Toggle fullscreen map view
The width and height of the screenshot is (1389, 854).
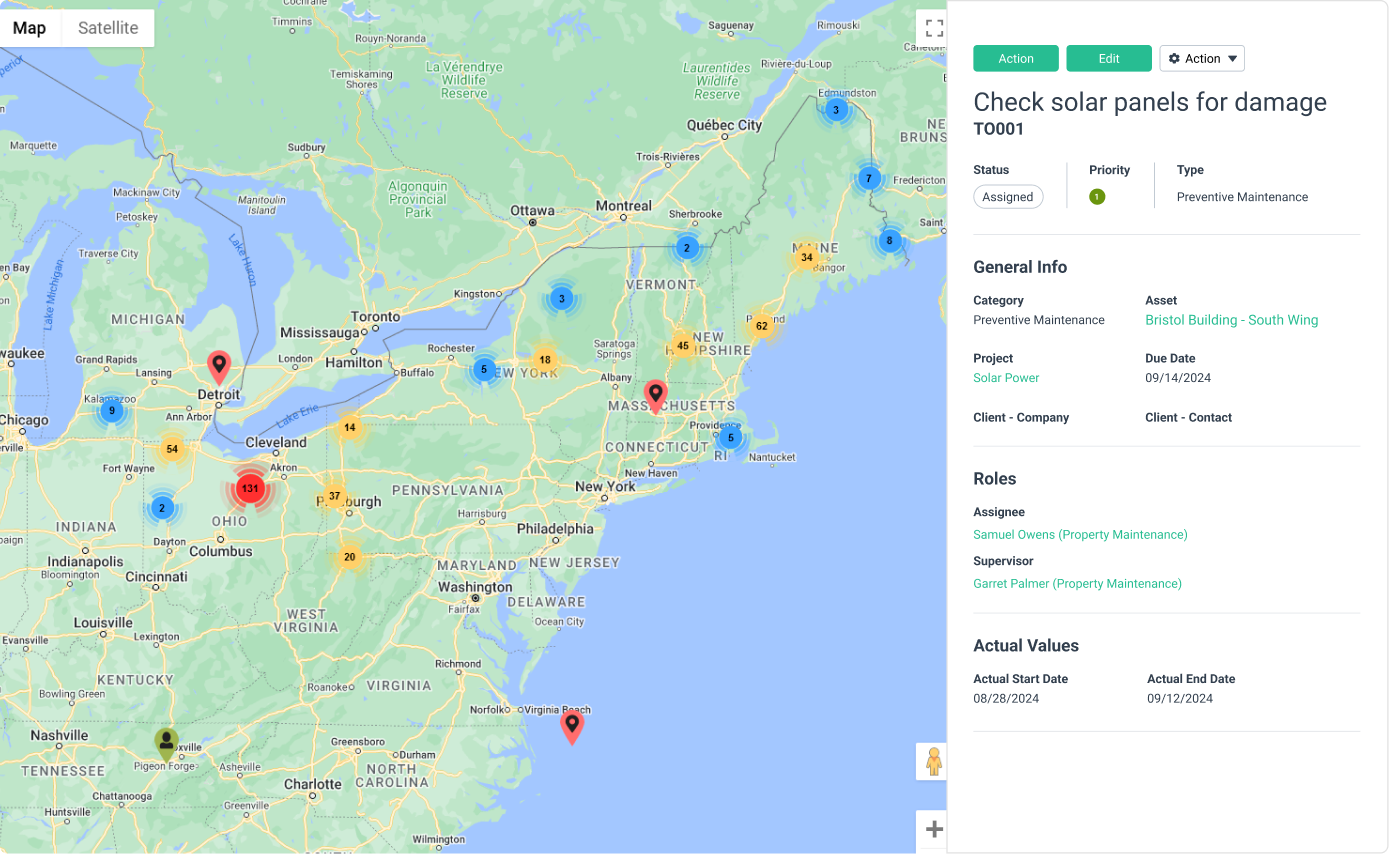click(933, 28)
